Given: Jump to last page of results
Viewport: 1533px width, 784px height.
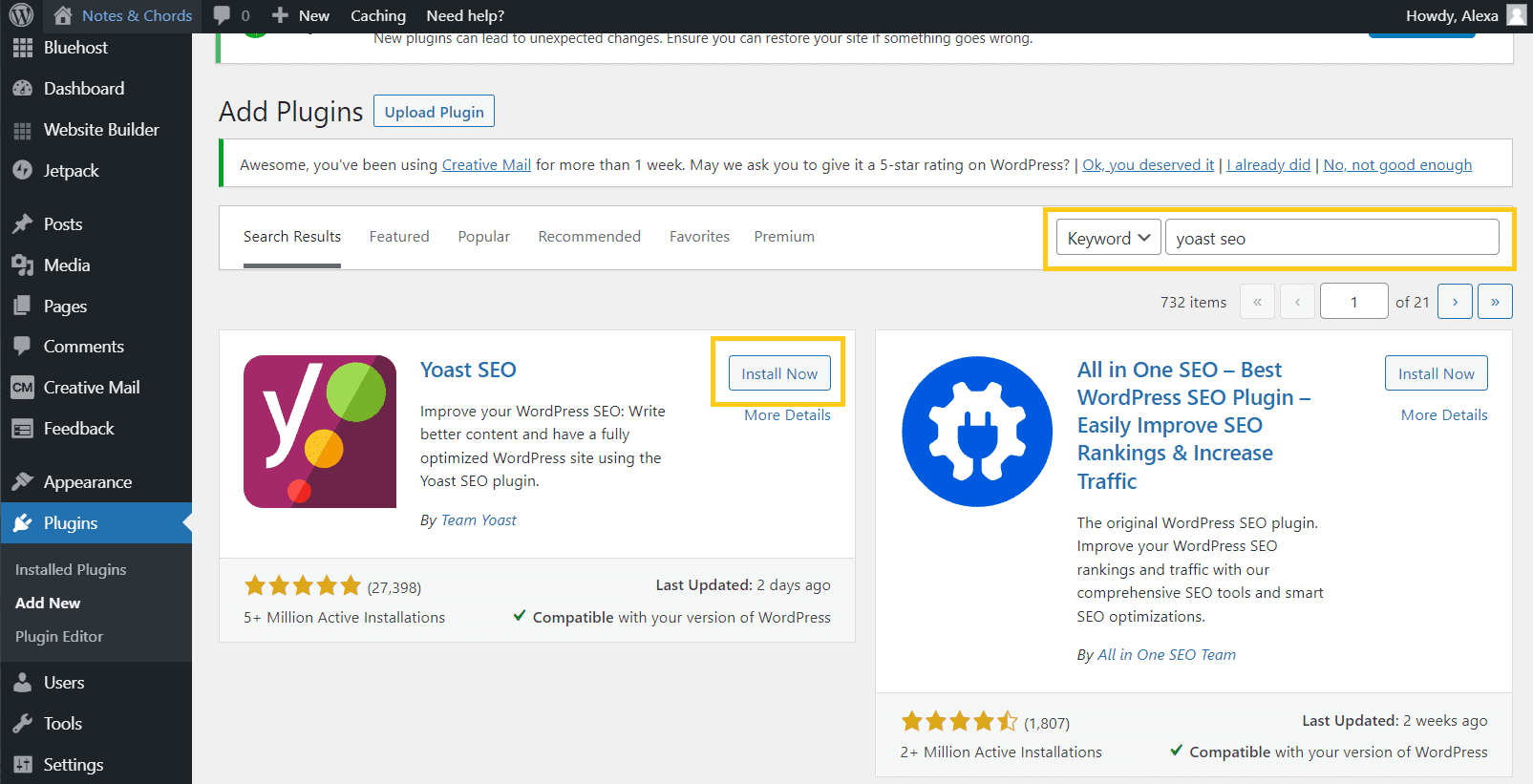Looking at the screenshot, I should (x=1495, y=302).
